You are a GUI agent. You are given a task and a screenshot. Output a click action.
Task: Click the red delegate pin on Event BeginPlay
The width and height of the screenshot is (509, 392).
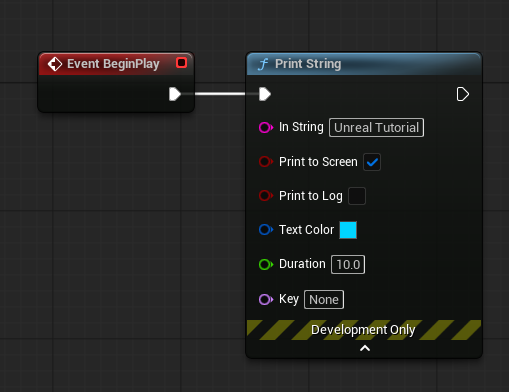click(182, 63)
